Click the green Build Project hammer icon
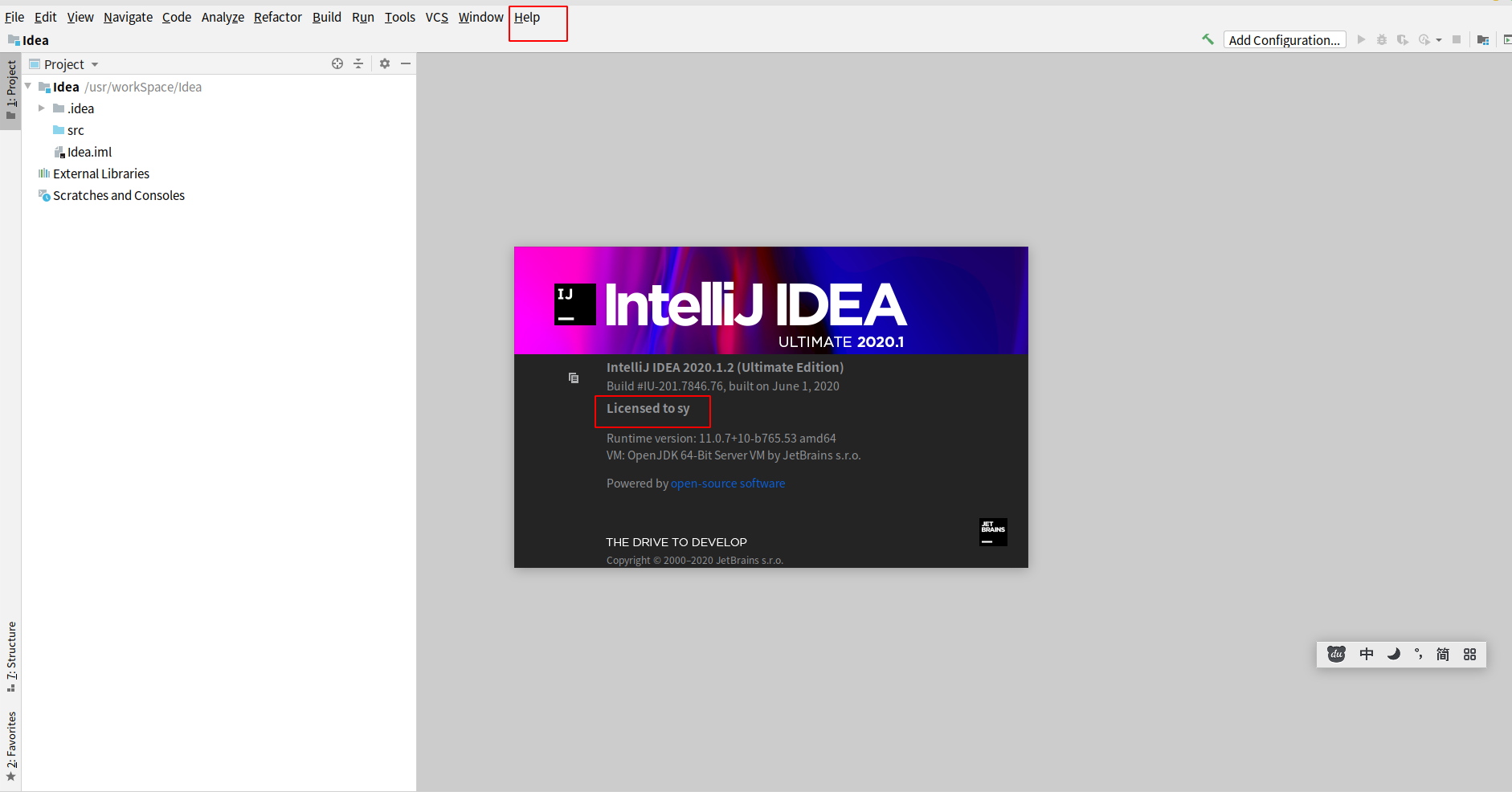1512x792 pixels. (x=1208, y=39)
